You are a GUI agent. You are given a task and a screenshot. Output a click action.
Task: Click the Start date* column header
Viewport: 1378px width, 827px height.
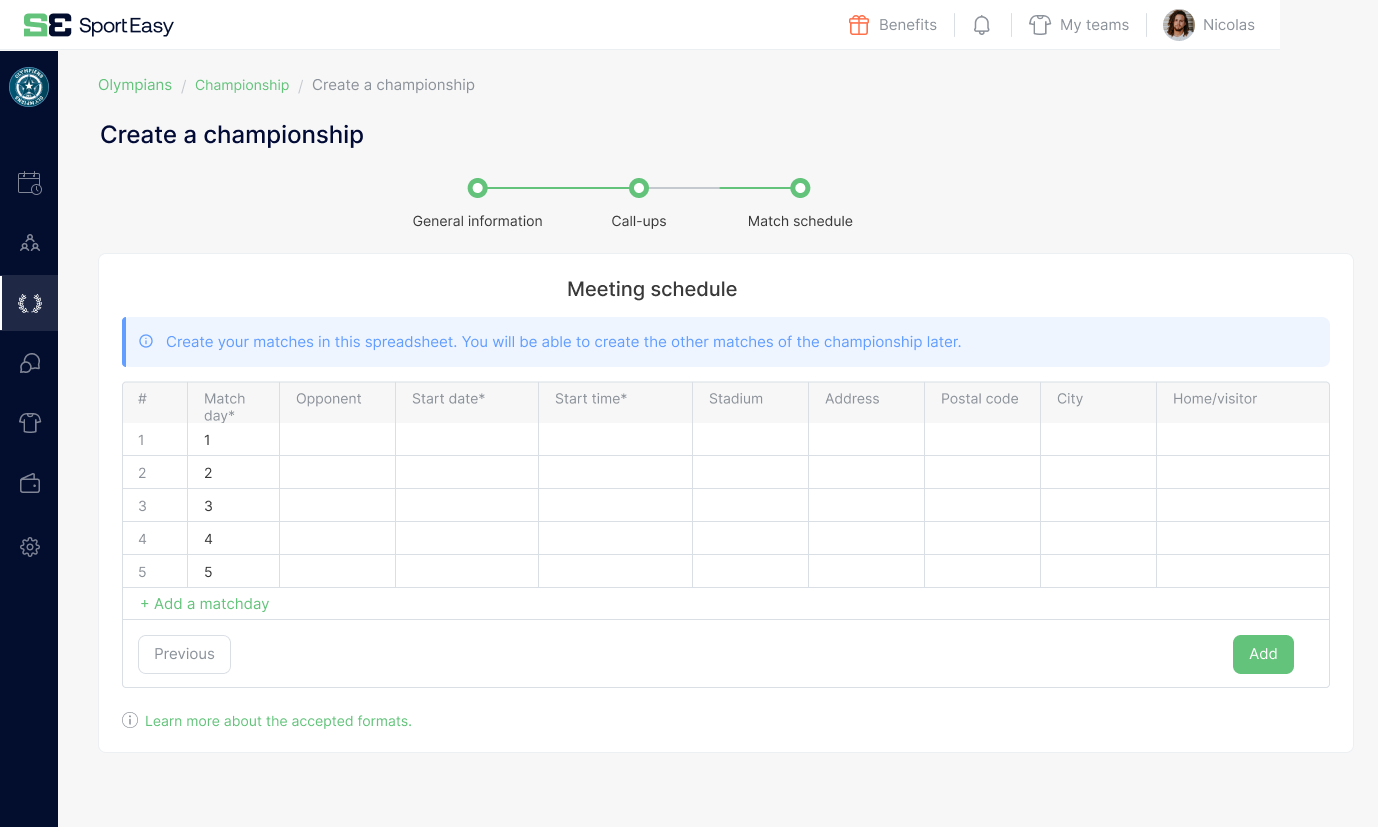(467, 403)
